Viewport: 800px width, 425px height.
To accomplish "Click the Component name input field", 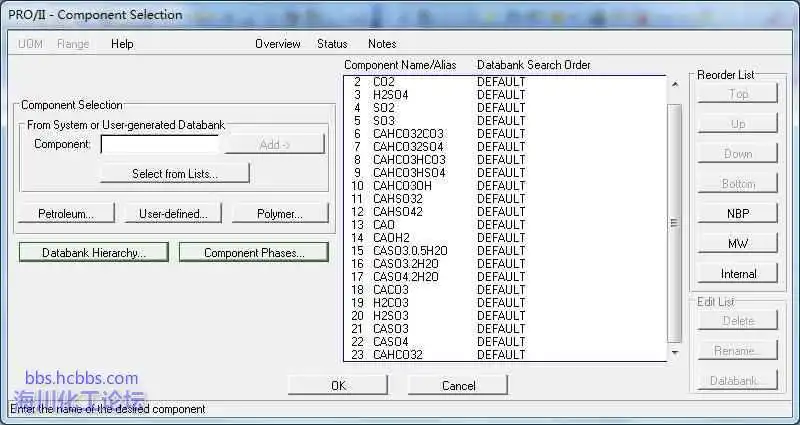I will point(160,144).
